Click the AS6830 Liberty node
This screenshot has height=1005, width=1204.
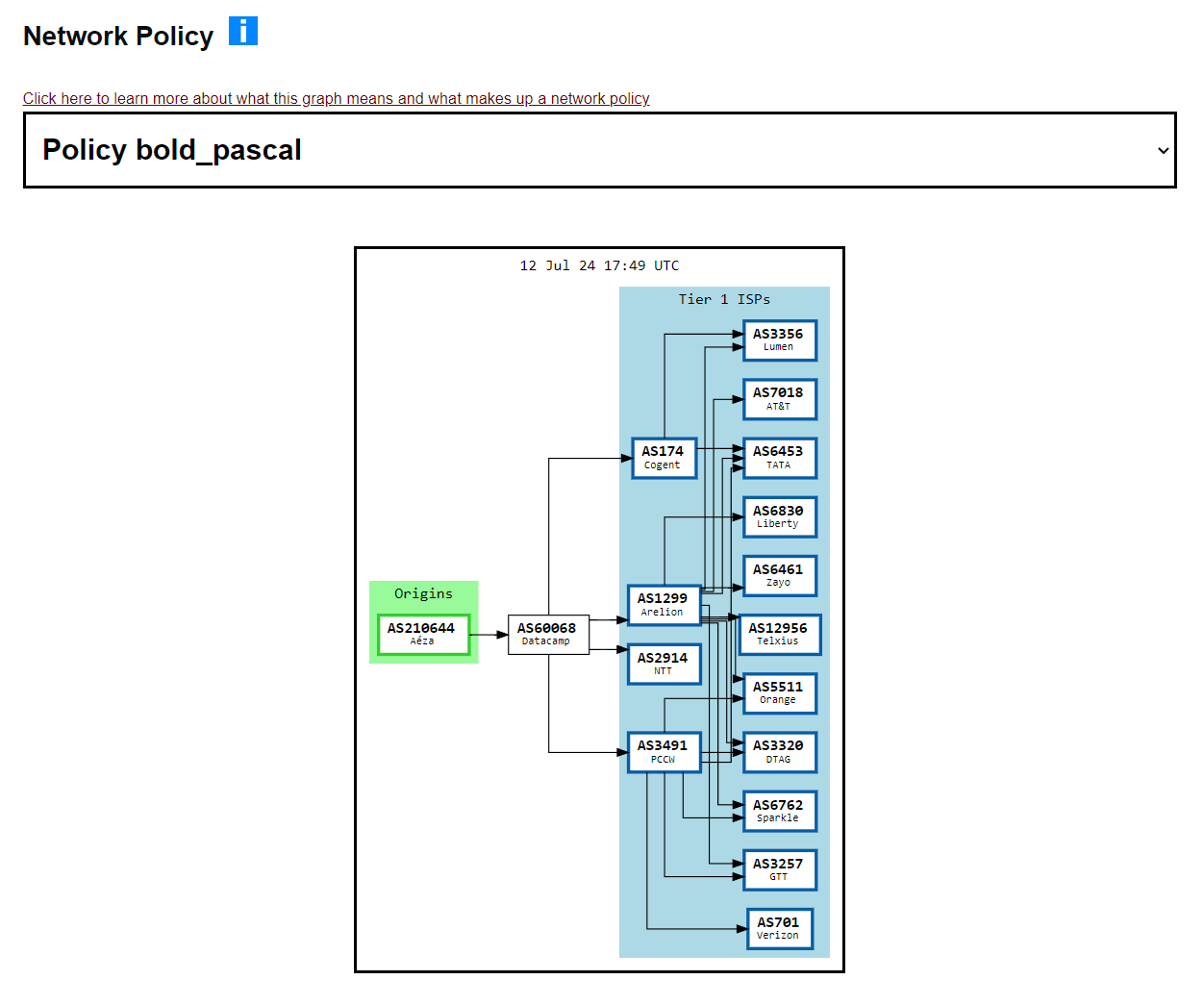pos(780,517)
